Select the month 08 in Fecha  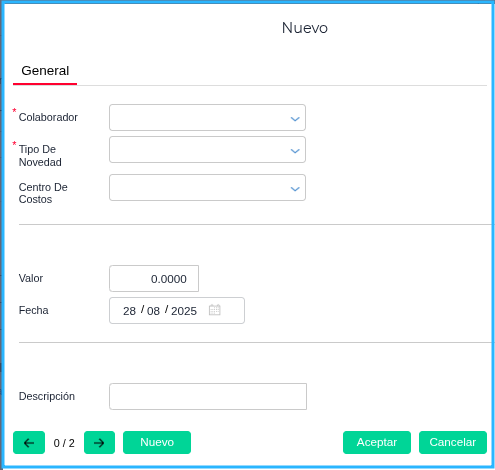pyautogui.click(x=153, y=311)
